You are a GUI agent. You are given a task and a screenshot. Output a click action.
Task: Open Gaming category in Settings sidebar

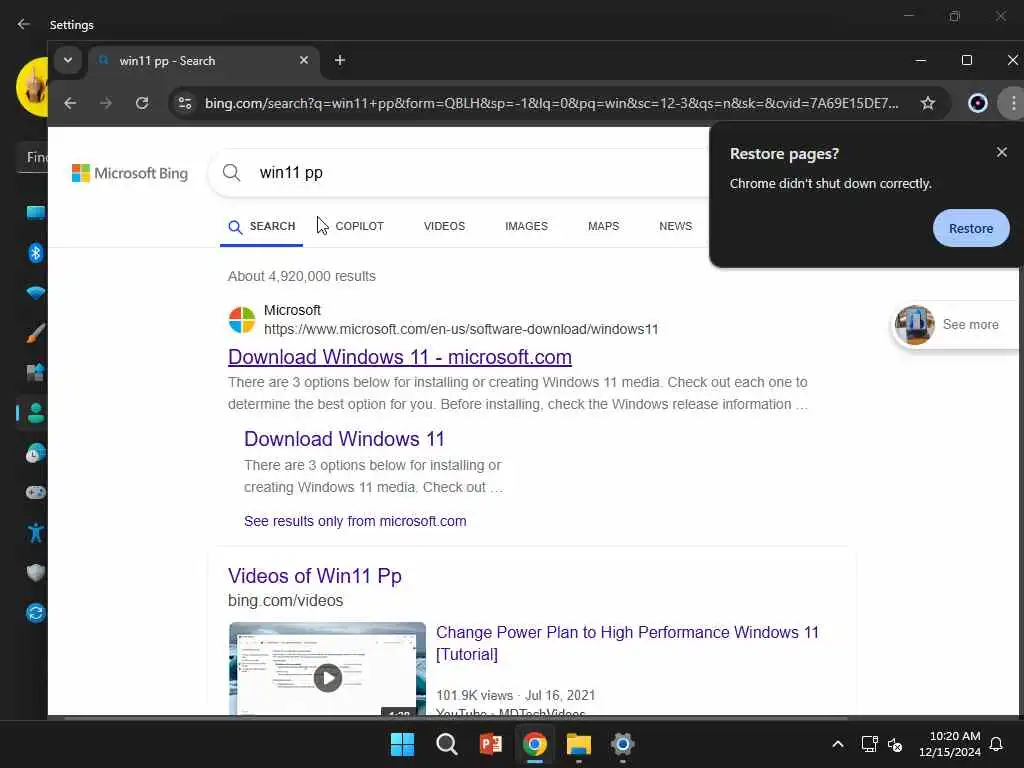35,492
